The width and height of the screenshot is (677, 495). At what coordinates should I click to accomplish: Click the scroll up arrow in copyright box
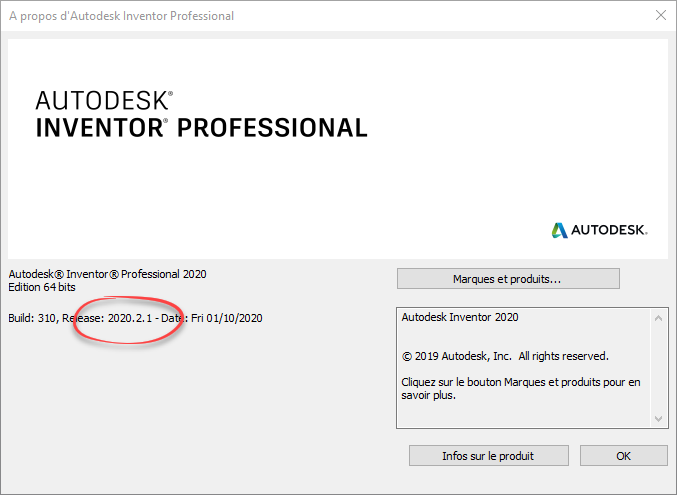click(x=658, y=318)
